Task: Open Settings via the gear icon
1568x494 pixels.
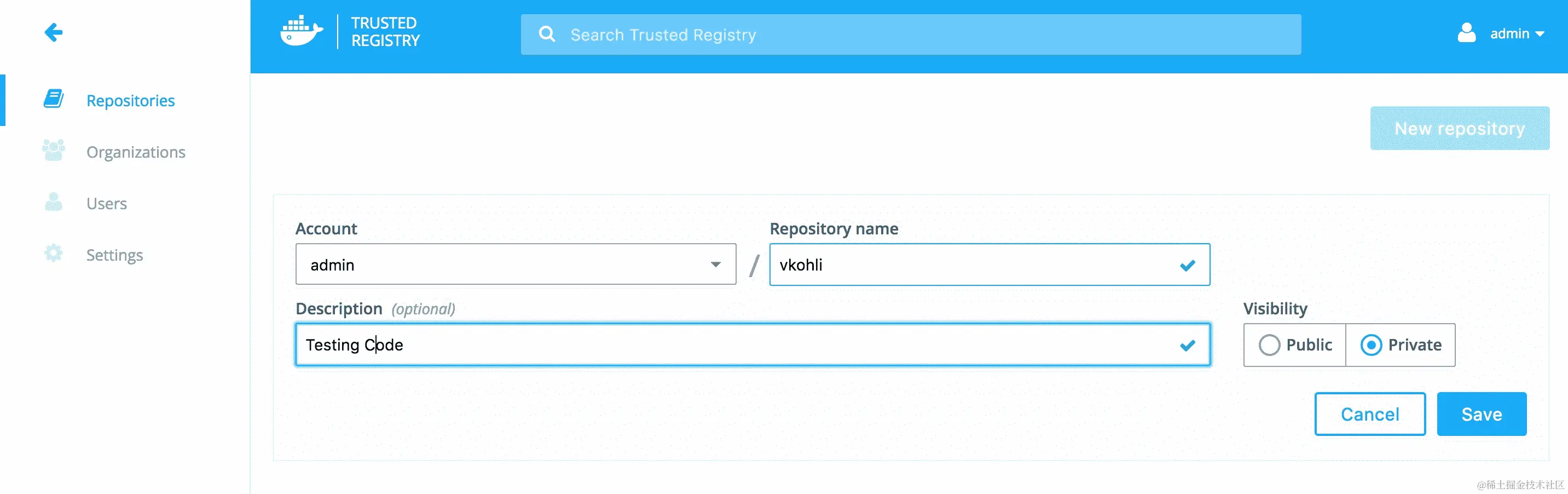Action: tap(54, 254)
